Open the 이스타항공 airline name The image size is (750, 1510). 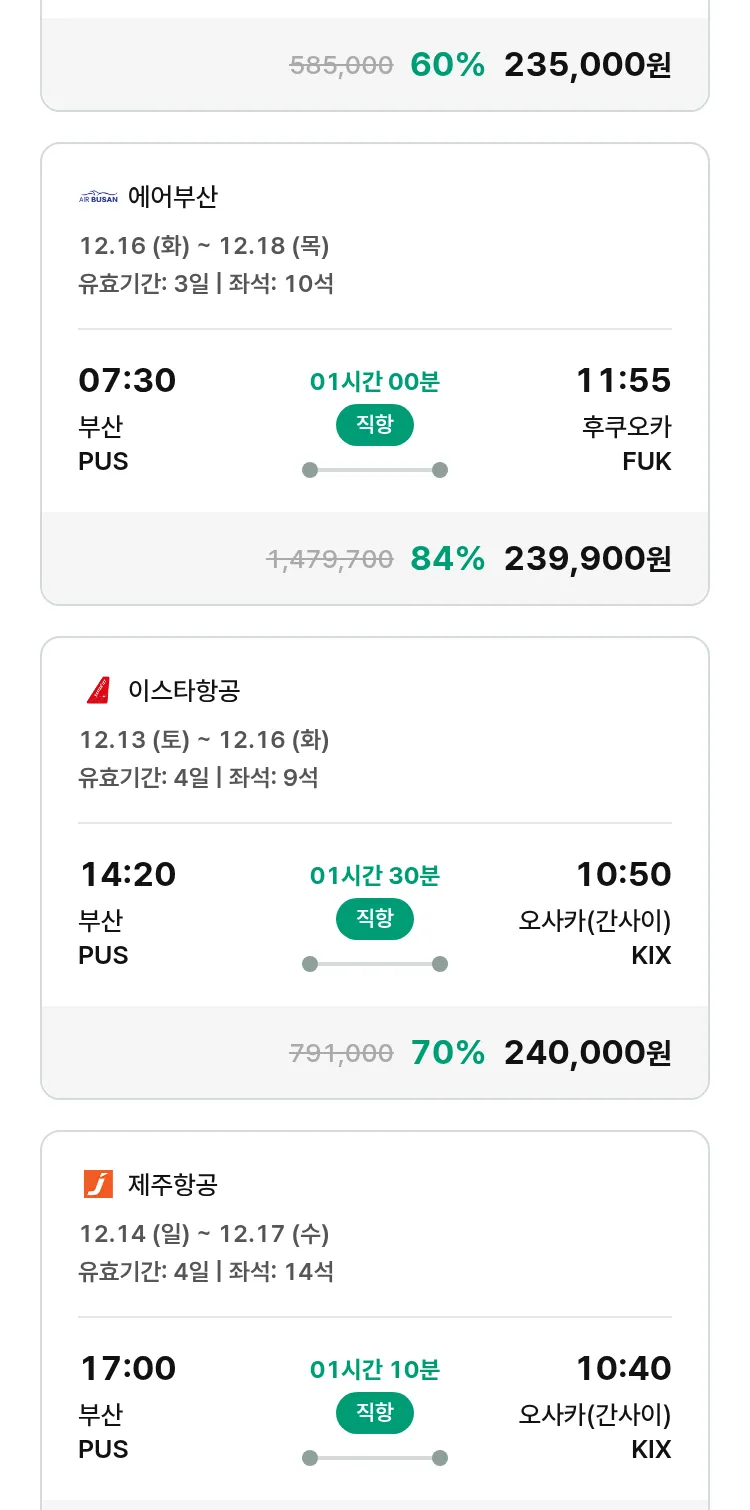[x=184, y=690]
